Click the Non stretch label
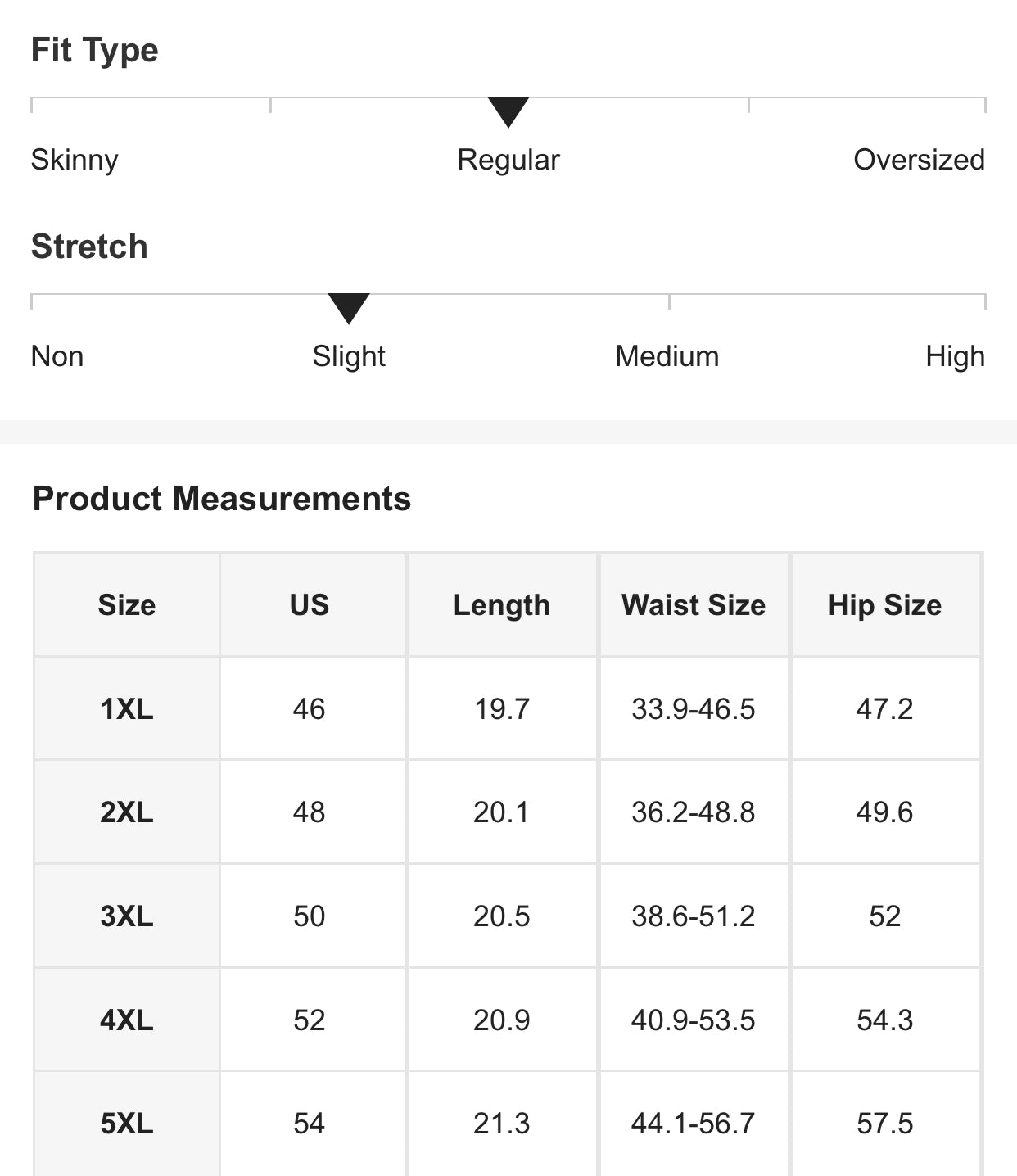The height and width of the screenshot is (1176, 1017). pyautogui.click(x=57, y=356)
